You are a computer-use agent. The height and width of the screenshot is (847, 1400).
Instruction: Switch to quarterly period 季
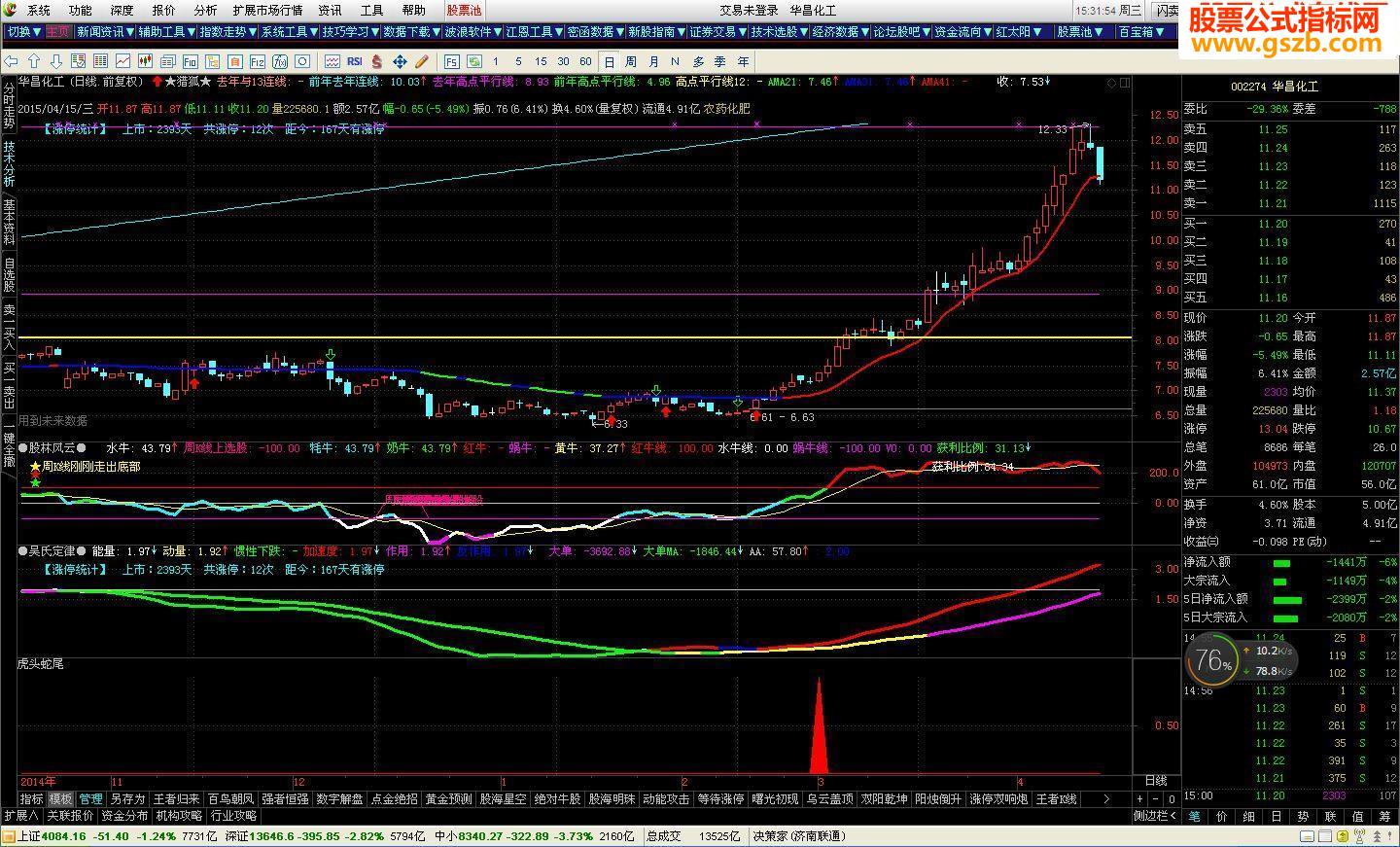(720, 61)
